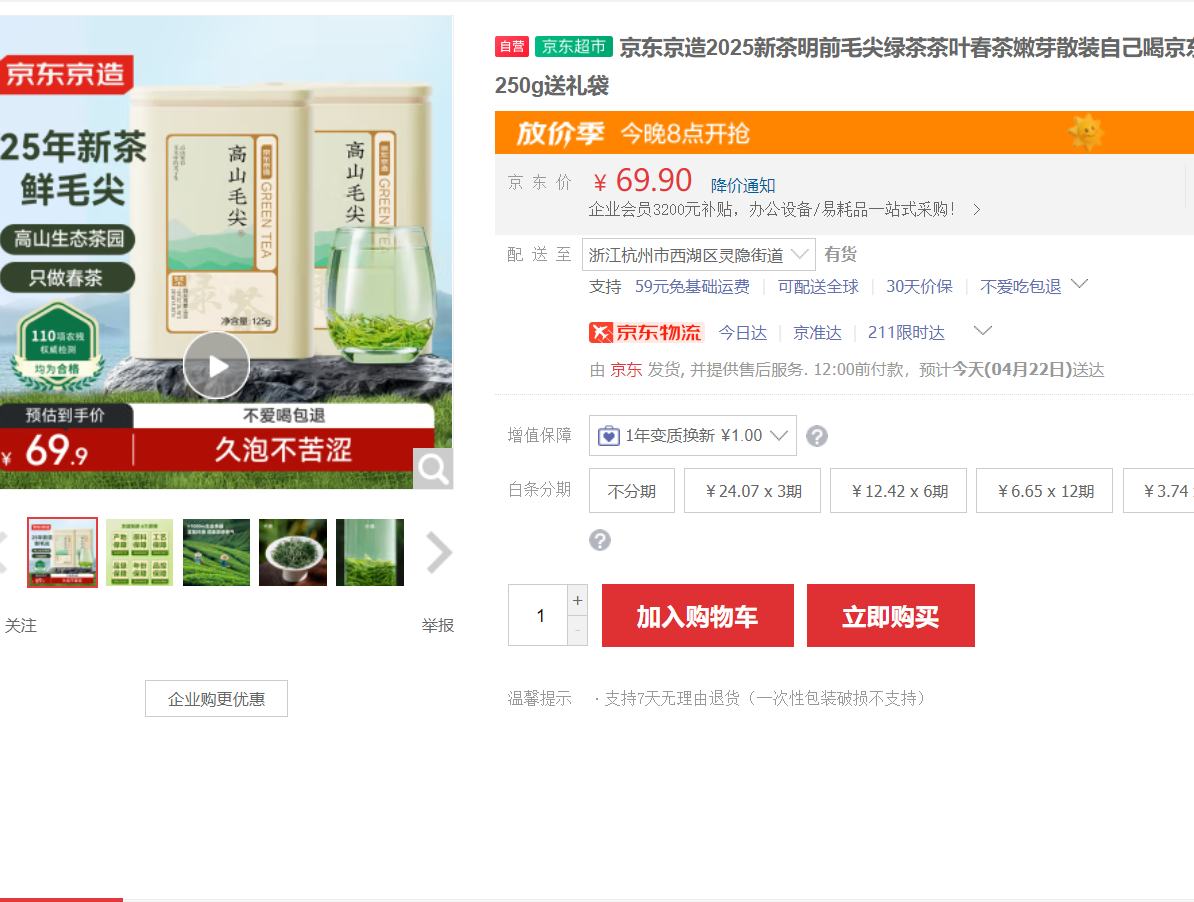The width and height of the screenshot is (1194, 902).
Task: Click the installment help question icon
Action: point(600,540)
